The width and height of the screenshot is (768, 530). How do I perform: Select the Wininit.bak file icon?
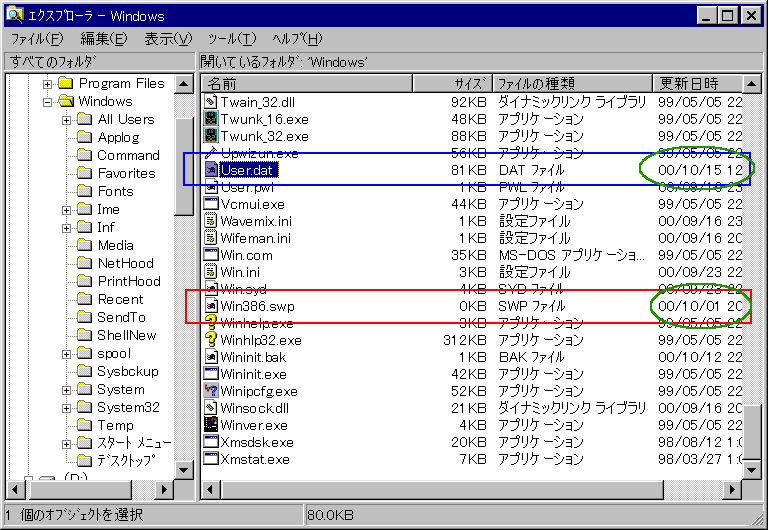(211, 357)
